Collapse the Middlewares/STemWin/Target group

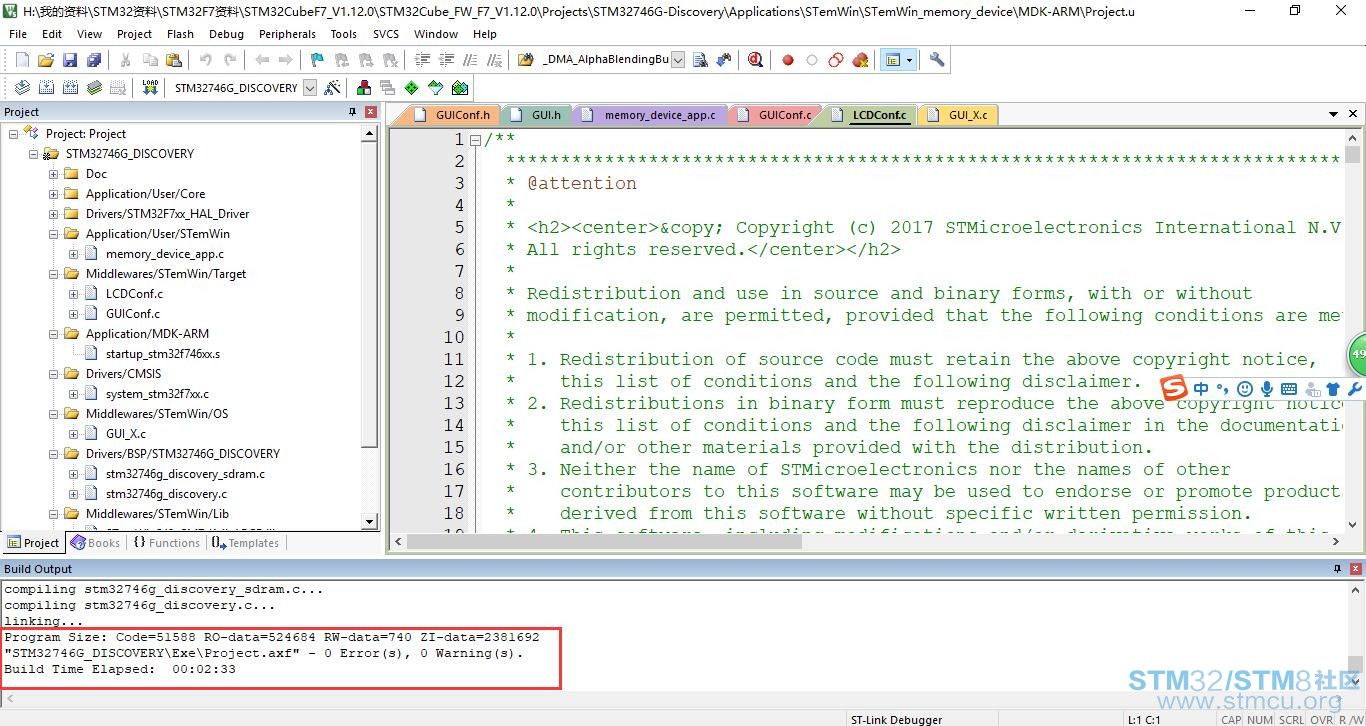point(54,274)
